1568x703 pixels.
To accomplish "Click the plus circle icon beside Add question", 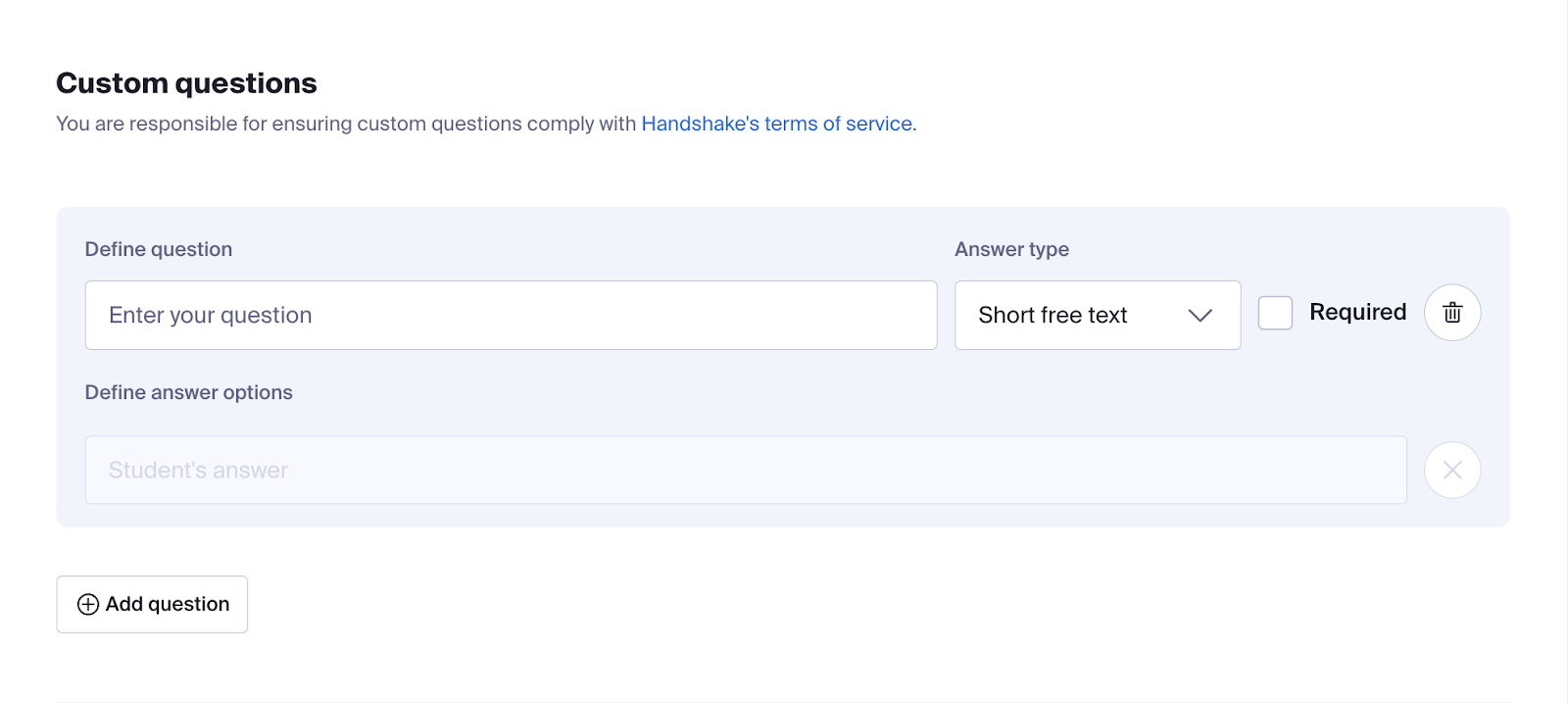I will [88, 604].
